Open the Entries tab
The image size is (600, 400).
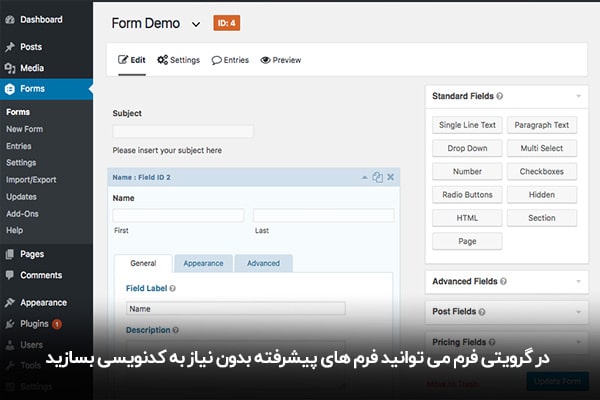point(230,60)
